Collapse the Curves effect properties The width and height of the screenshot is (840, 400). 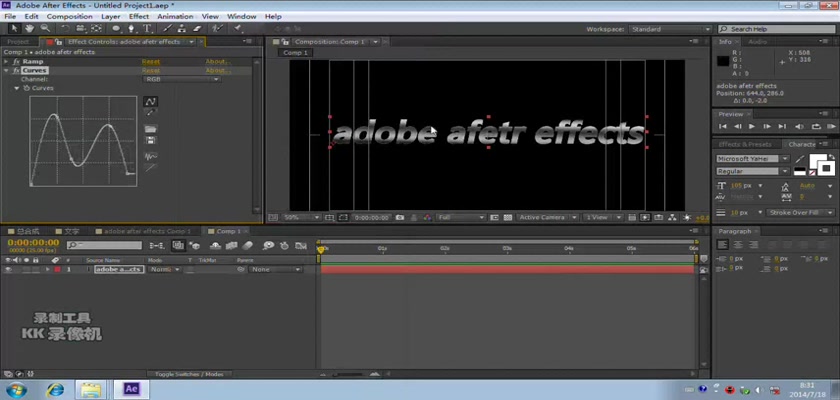pos(6,70)
